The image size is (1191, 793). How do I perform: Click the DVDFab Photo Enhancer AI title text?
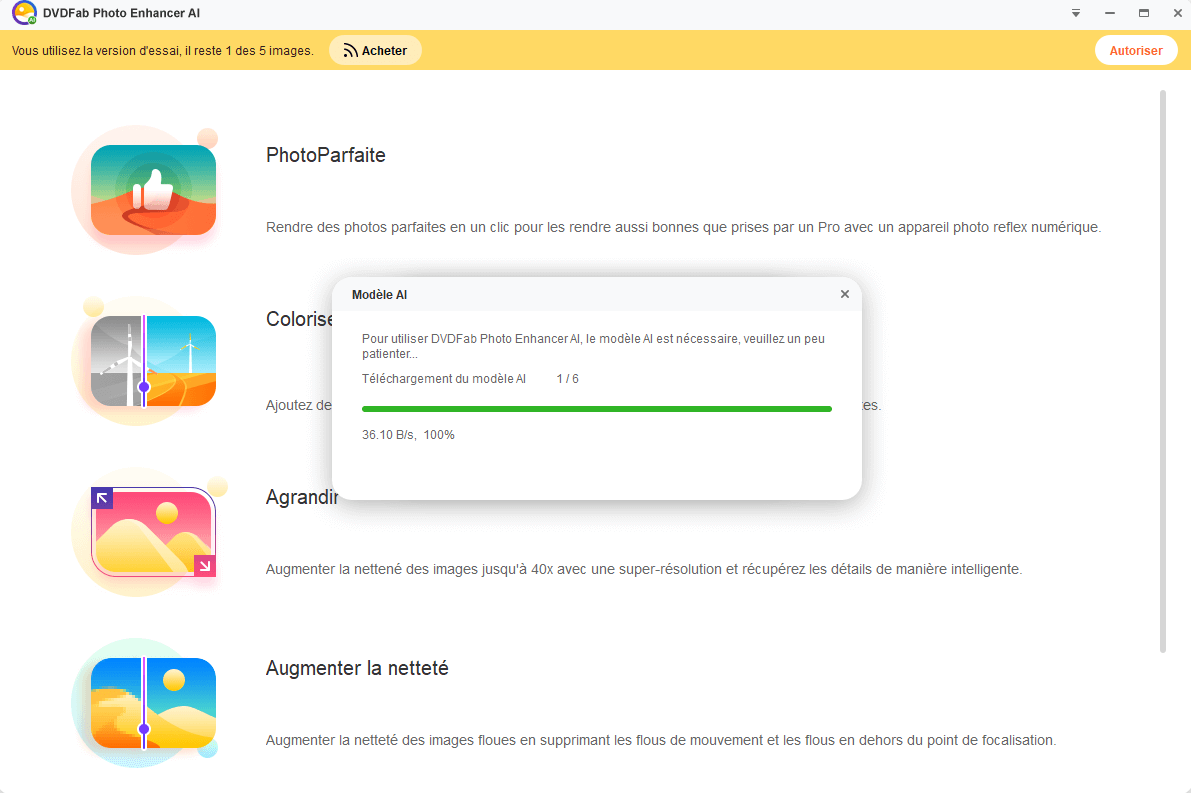point(122,13)
